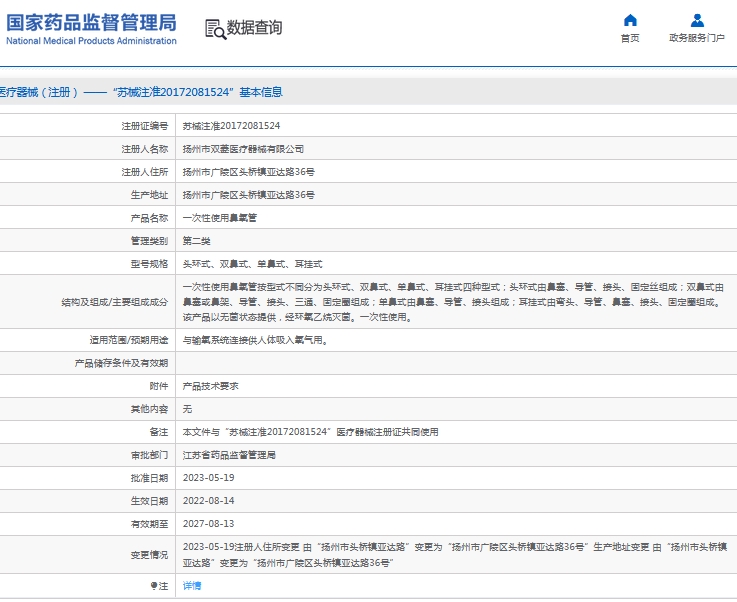Click approval date 2023-05-19
Image resolution: width=737 pixels, height=602 pixels.
(x=208, y=478)
